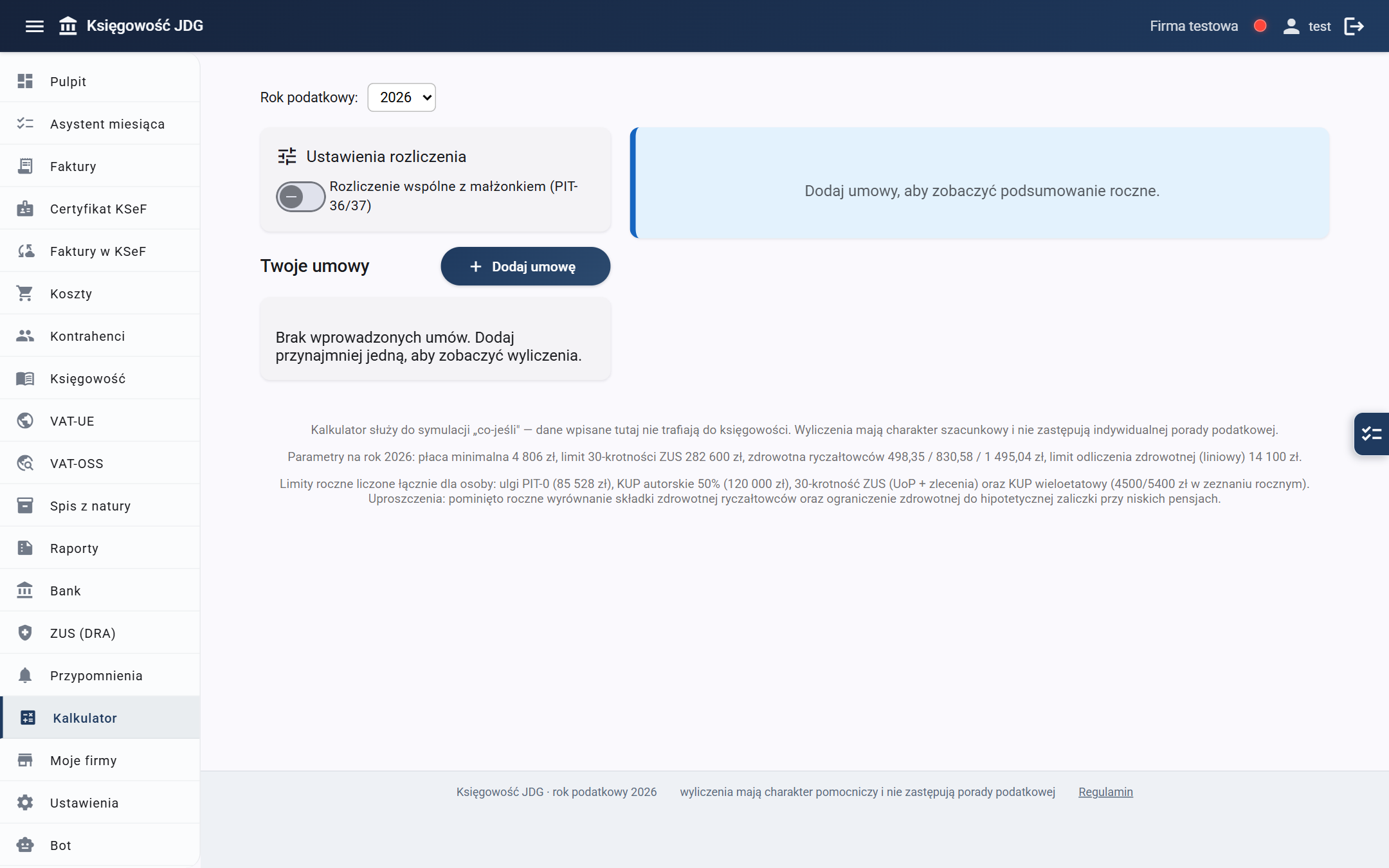Click the logout icon in header
The width and height of the screenshot is (1389, 868).
click(1354, 26)
